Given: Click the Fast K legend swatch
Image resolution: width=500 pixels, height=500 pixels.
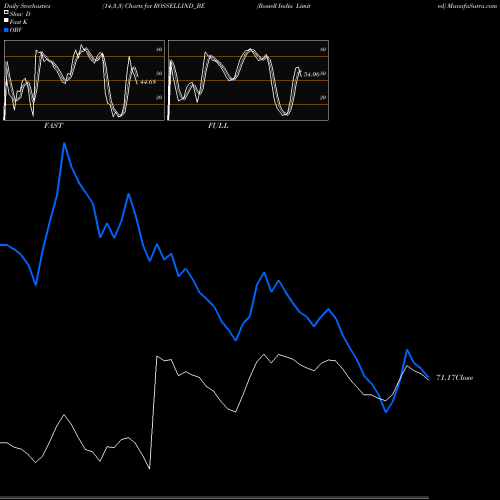Looking at the screenshot, I should [6, 21].
